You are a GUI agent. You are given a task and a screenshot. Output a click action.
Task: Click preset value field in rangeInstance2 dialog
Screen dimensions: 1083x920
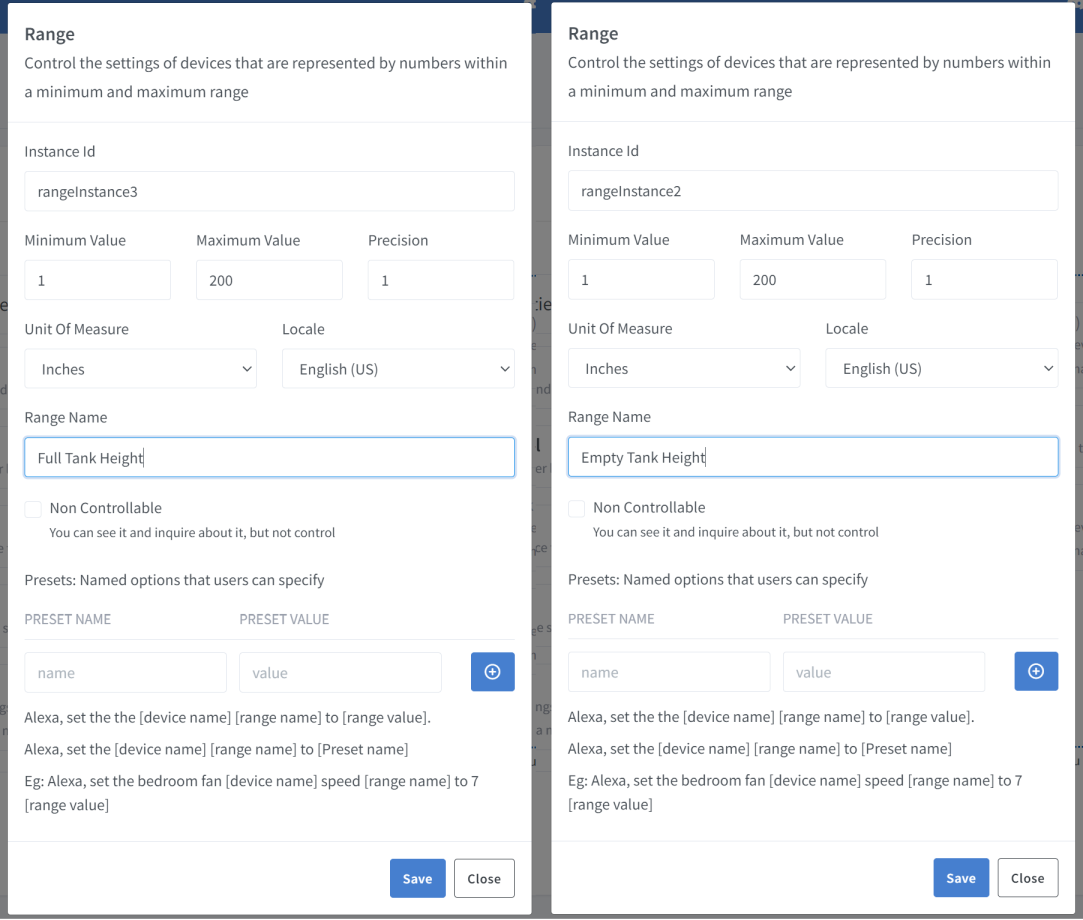(x=884, y=671)
